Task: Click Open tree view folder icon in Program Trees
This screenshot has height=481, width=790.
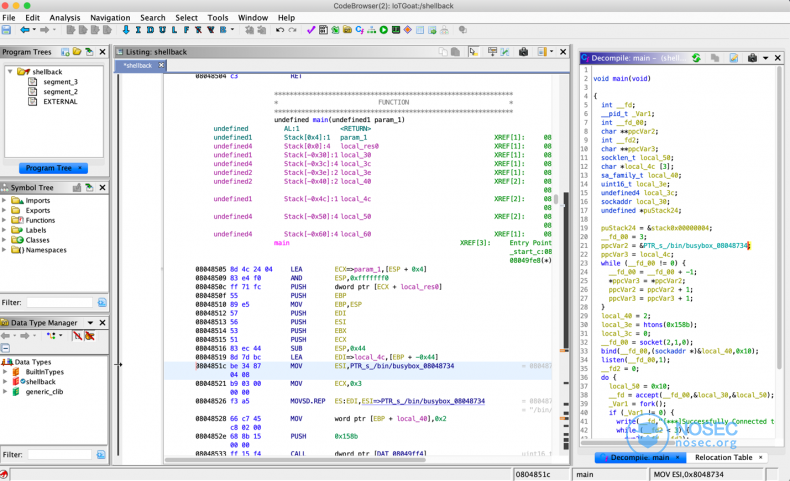Action: [x=77, y=52]
